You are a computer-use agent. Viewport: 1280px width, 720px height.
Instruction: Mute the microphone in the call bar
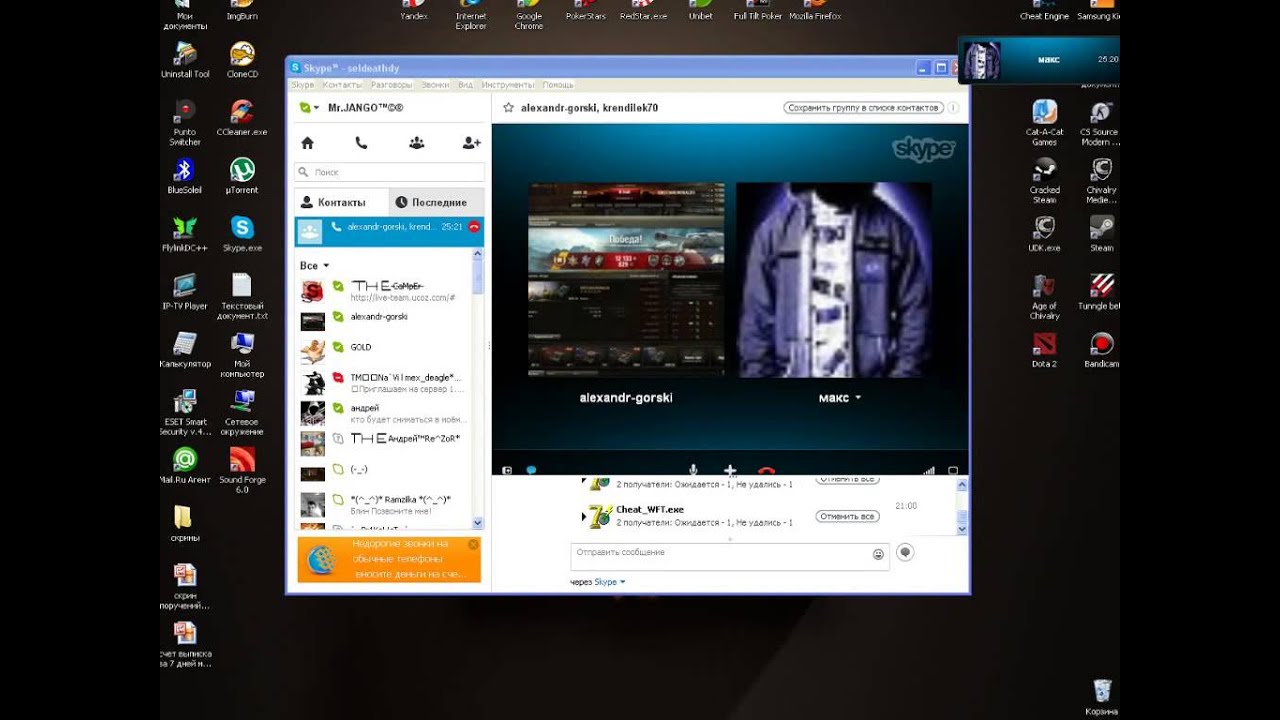coord(693,470)
